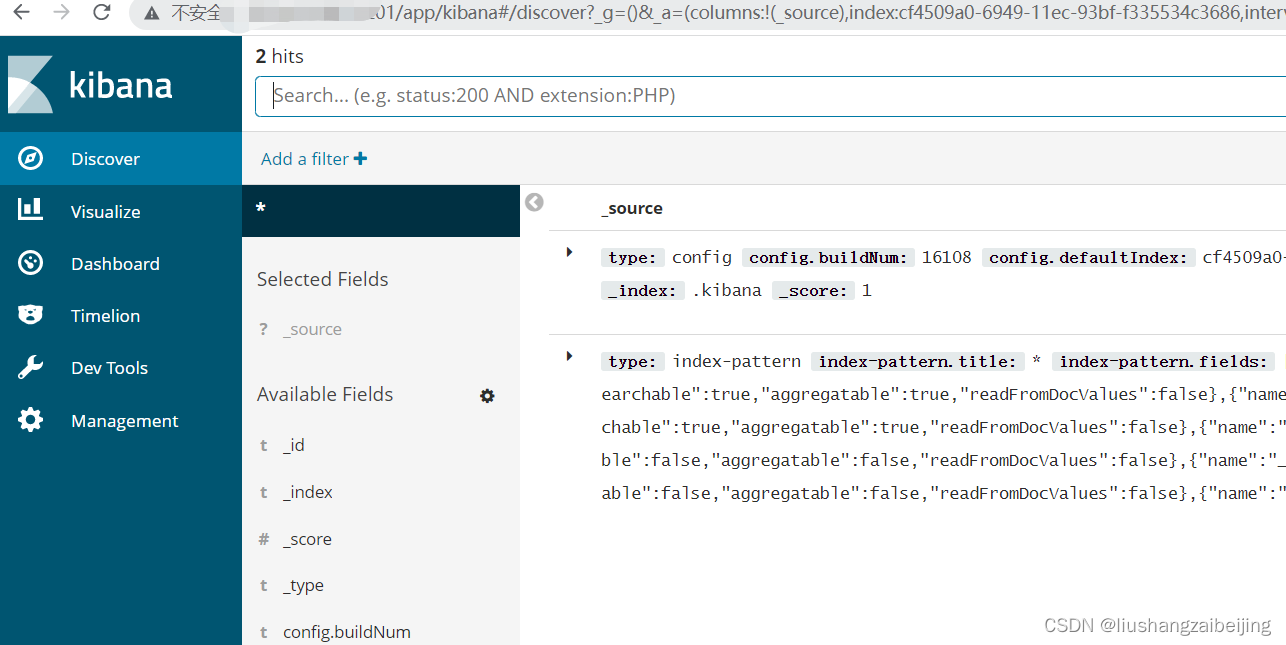Click the browser forward arrow
This screenshot has width=1286, height=645.
(x=62, y=13)
